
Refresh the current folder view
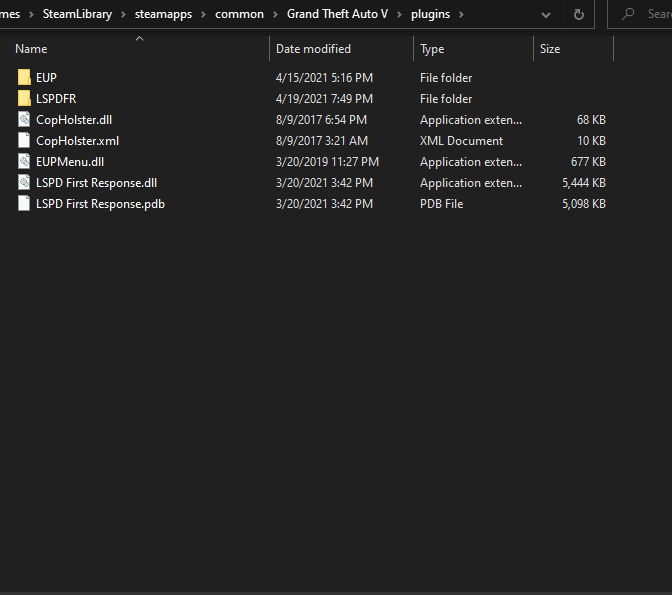pyautogui.click(x=578, y=15)
